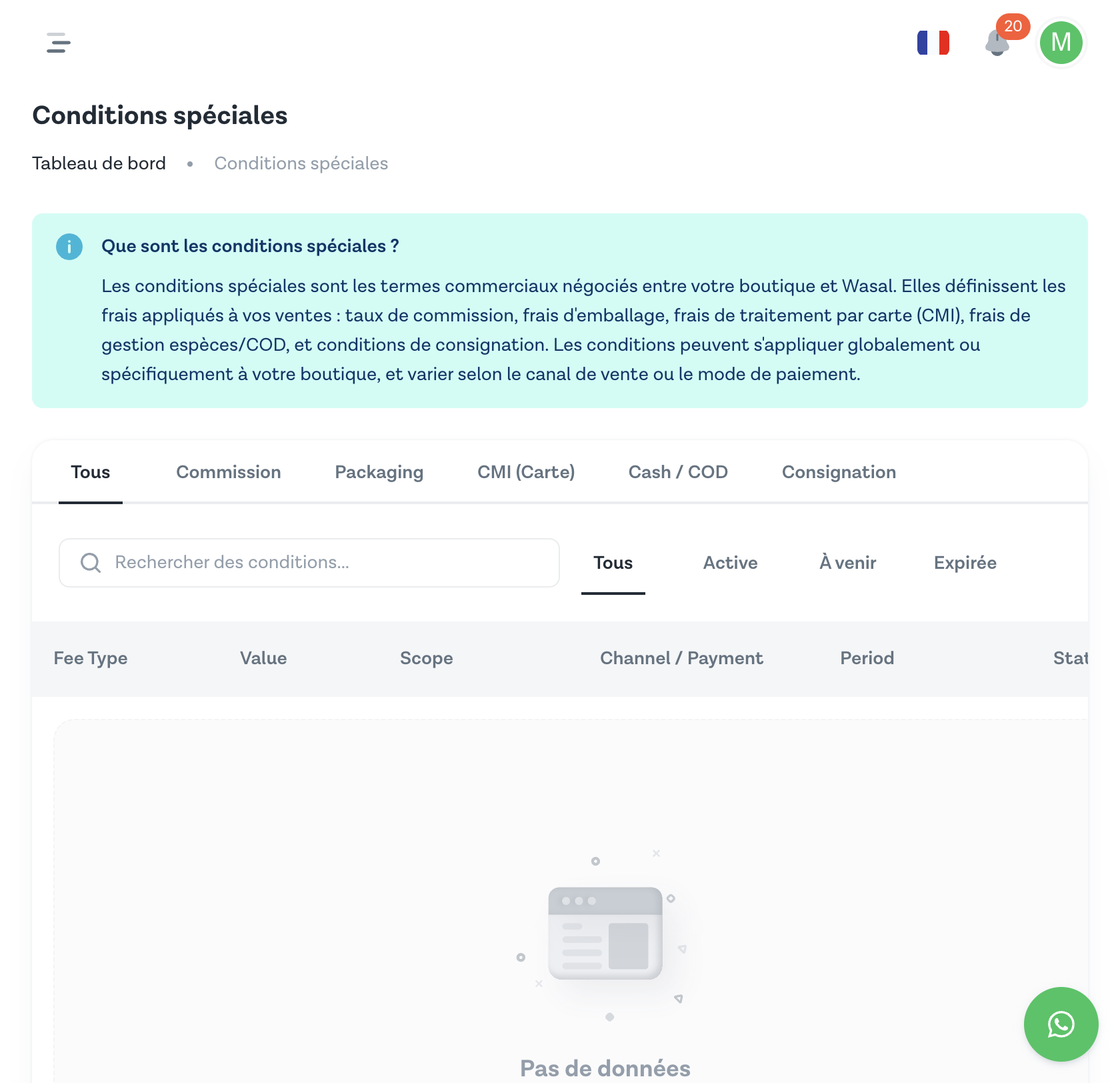The width and height of the screenshot is (1120, 1083).
Task: Click the search magnifier icon
Action: tap(91, 563)
